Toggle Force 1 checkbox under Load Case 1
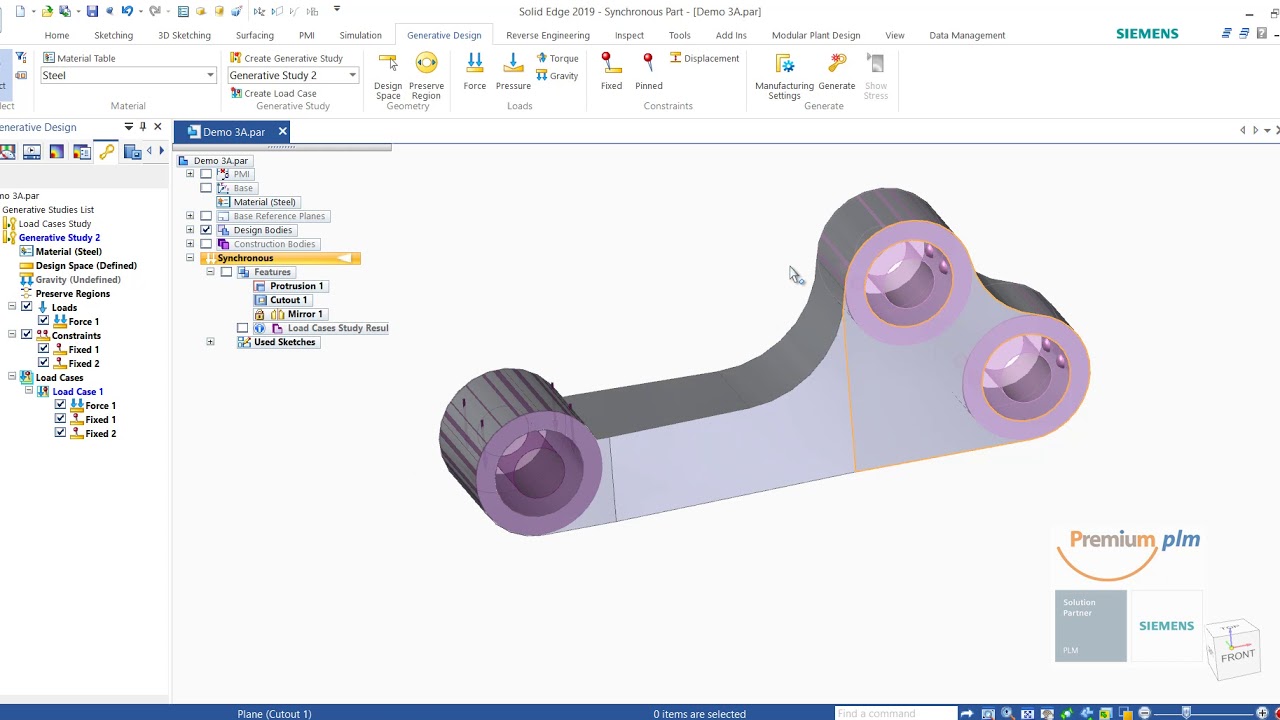The width and height of the screenshot is (1280, 720). (60, 405)
